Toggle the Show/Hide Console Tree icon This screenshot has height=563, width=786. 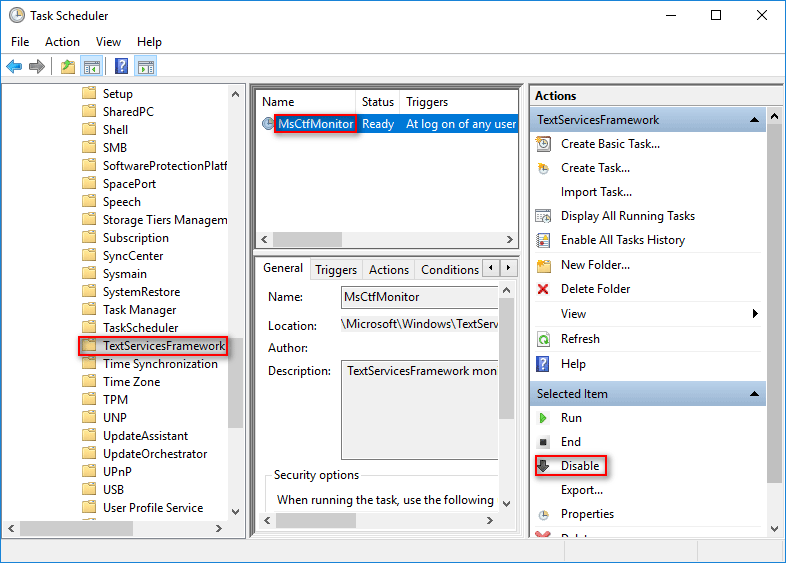[92, 66]
